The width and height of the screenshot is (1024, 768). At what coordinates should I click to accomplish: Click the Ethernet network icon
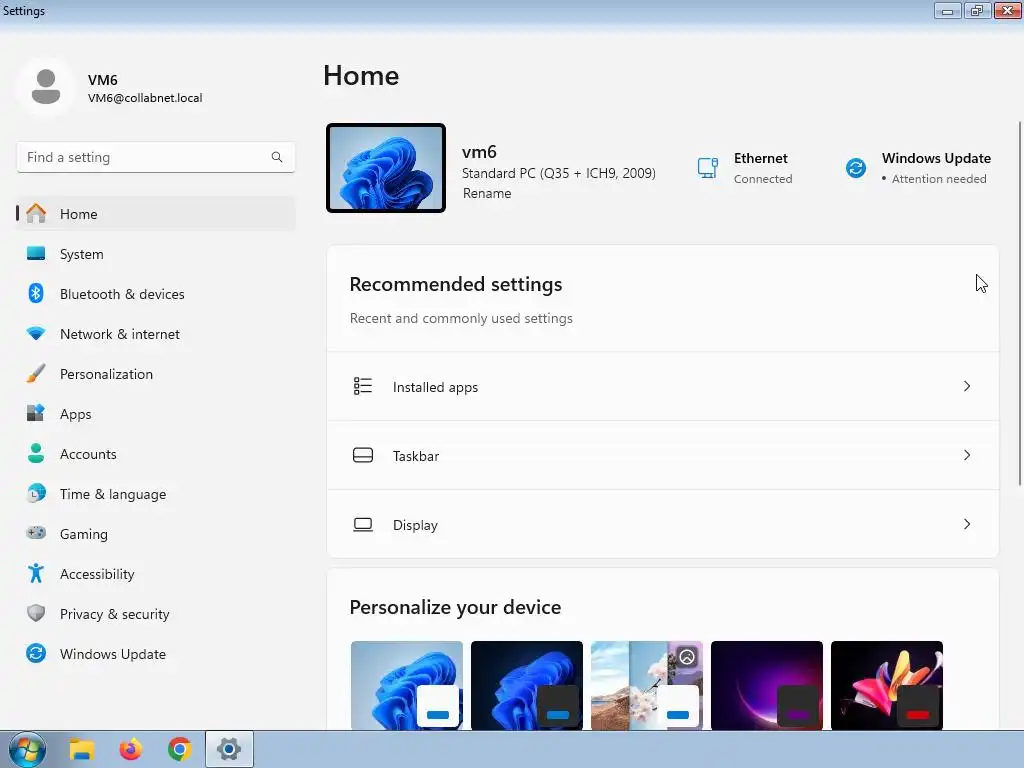(708, 168)
